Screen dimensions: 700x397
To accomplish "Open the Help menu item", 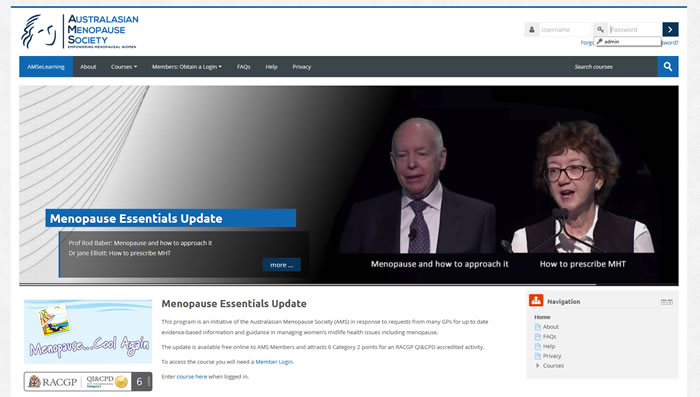I will 271,67.
